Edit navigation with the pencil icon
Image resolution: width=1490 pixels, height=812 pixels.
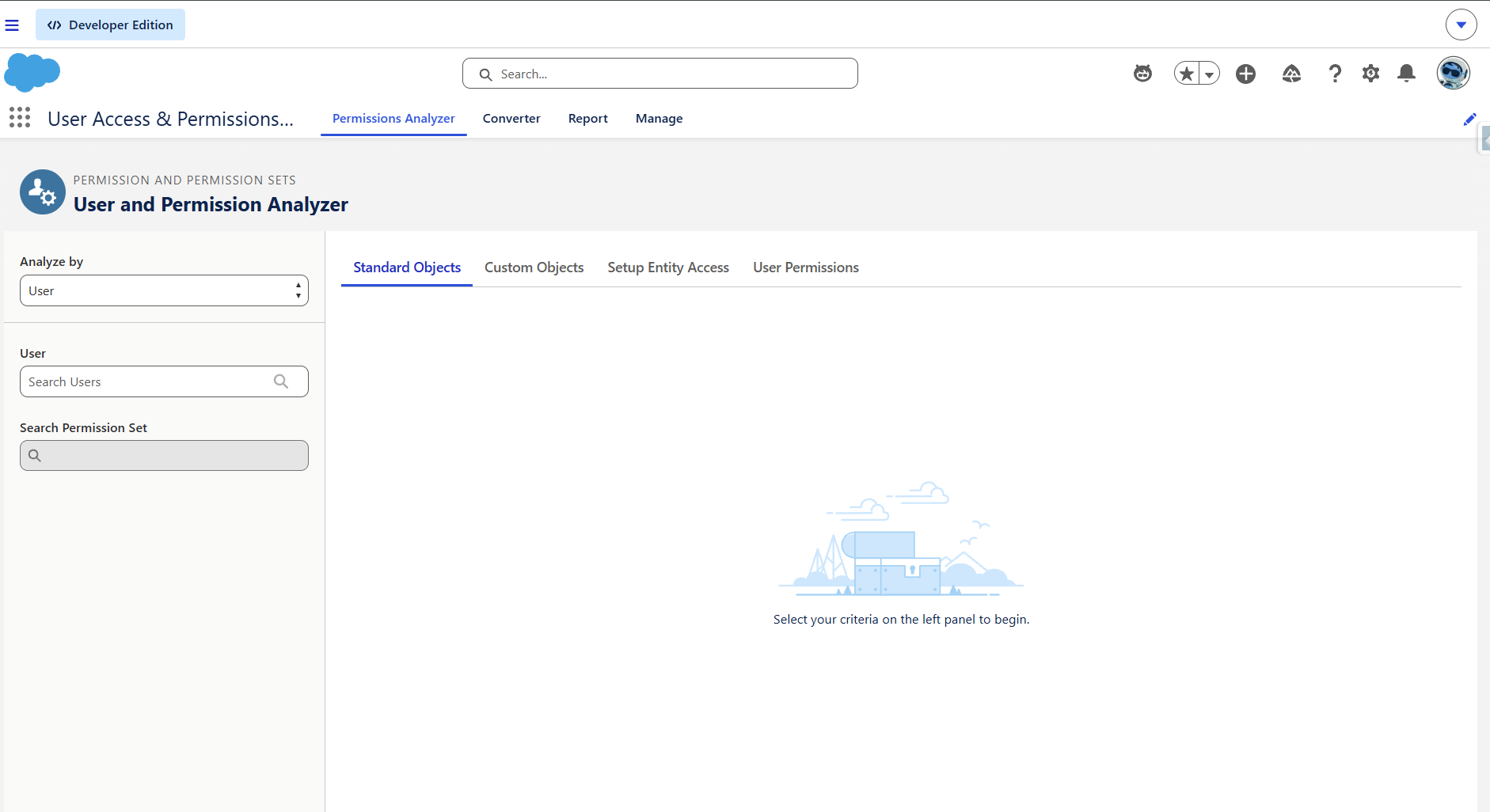pos(1469,120)
